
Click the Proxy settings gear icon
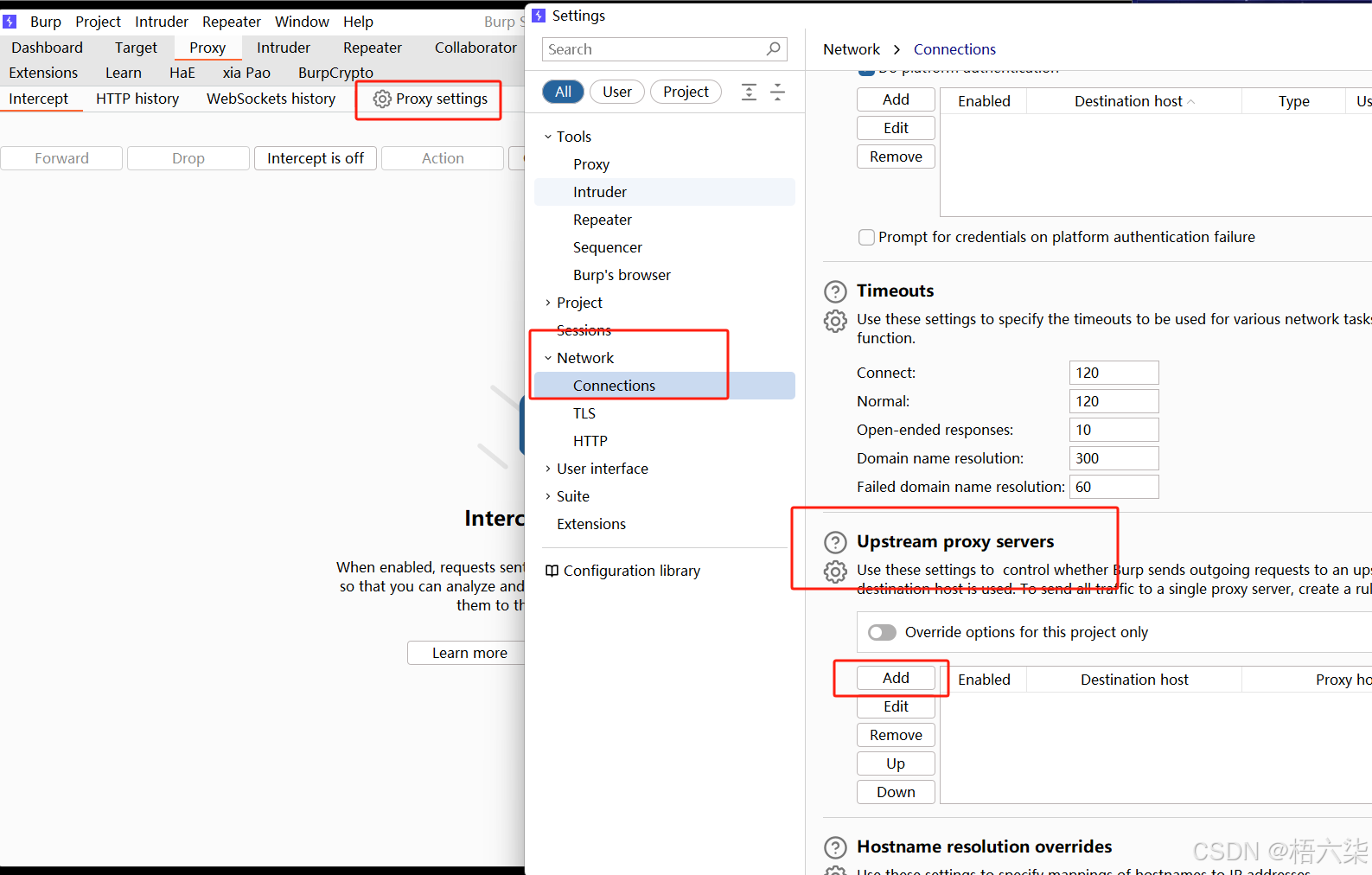381,99
